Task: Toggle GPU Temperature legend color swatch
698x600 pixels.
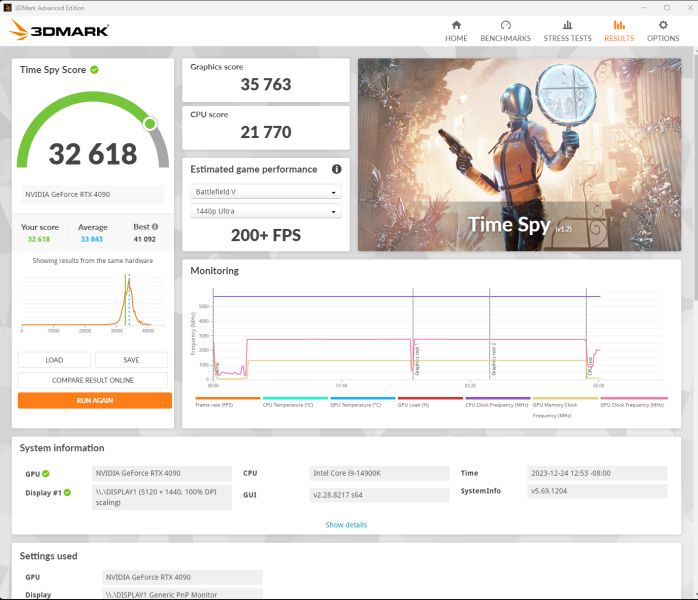Action: point(362,397)
